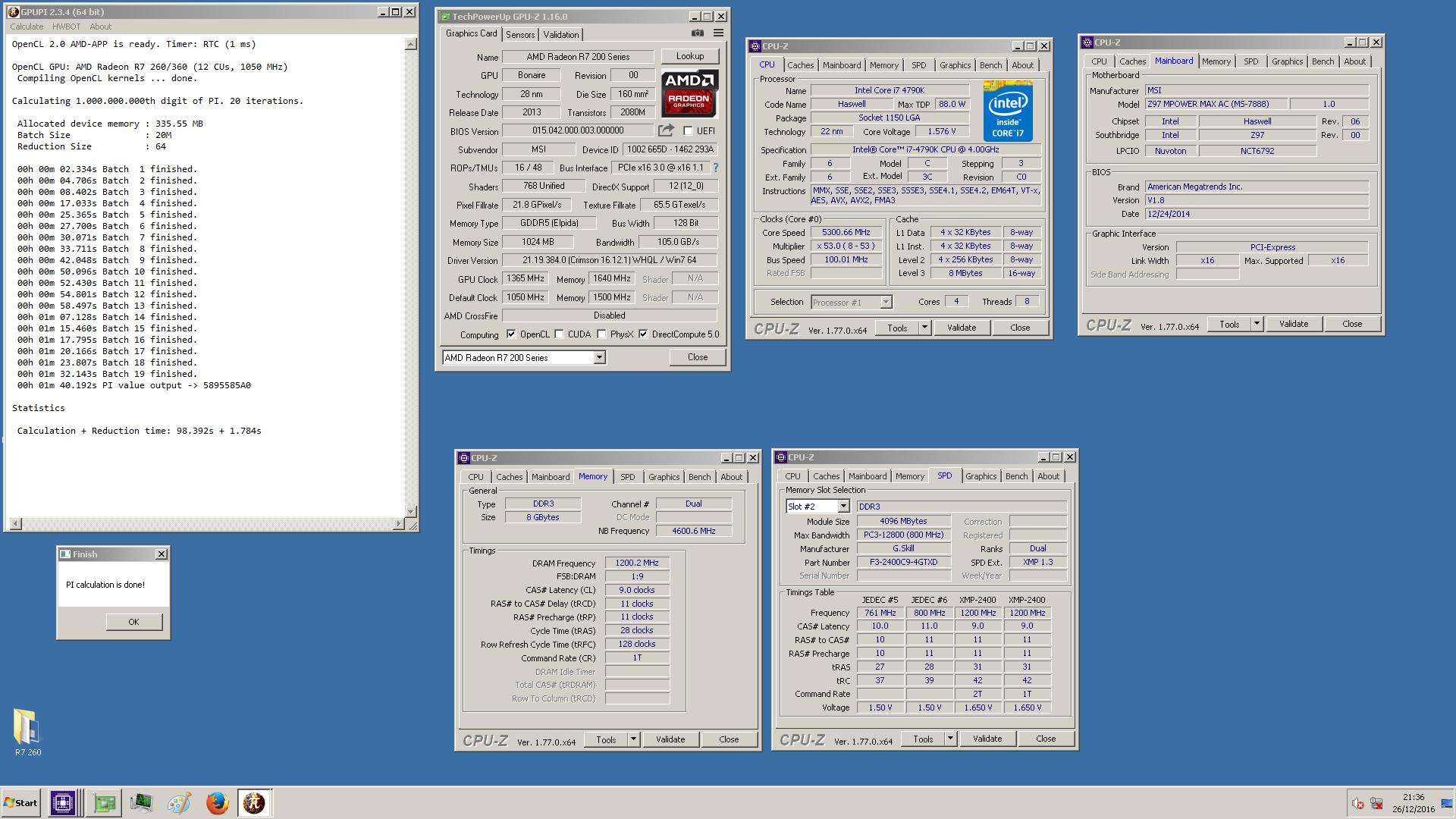Viewport: 1456px width, 819px height.
Task: Click the GPU Clock 1365 MHz field
Action: [x=525, y=278]
